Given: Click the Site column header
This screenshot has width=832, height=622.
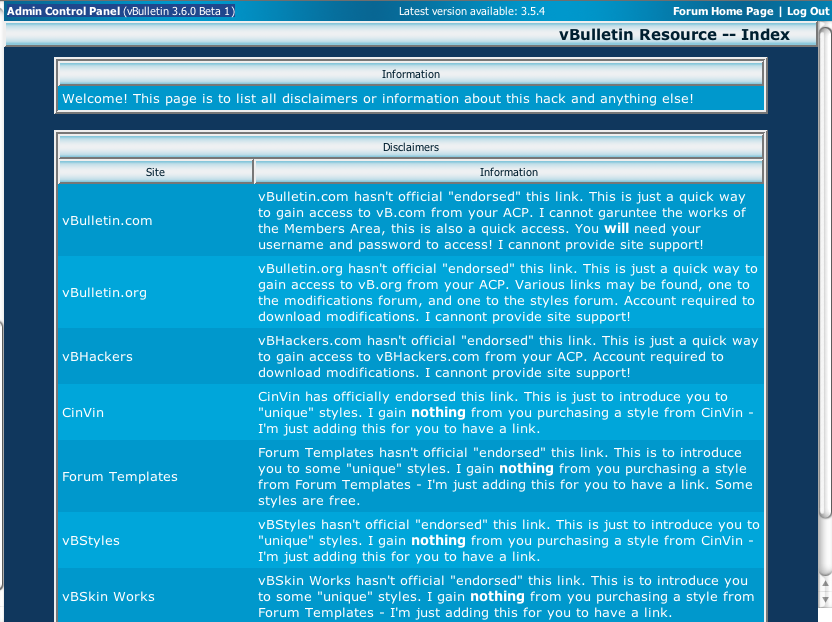Looking at the screenshot, I should click(x=155, y=172).
